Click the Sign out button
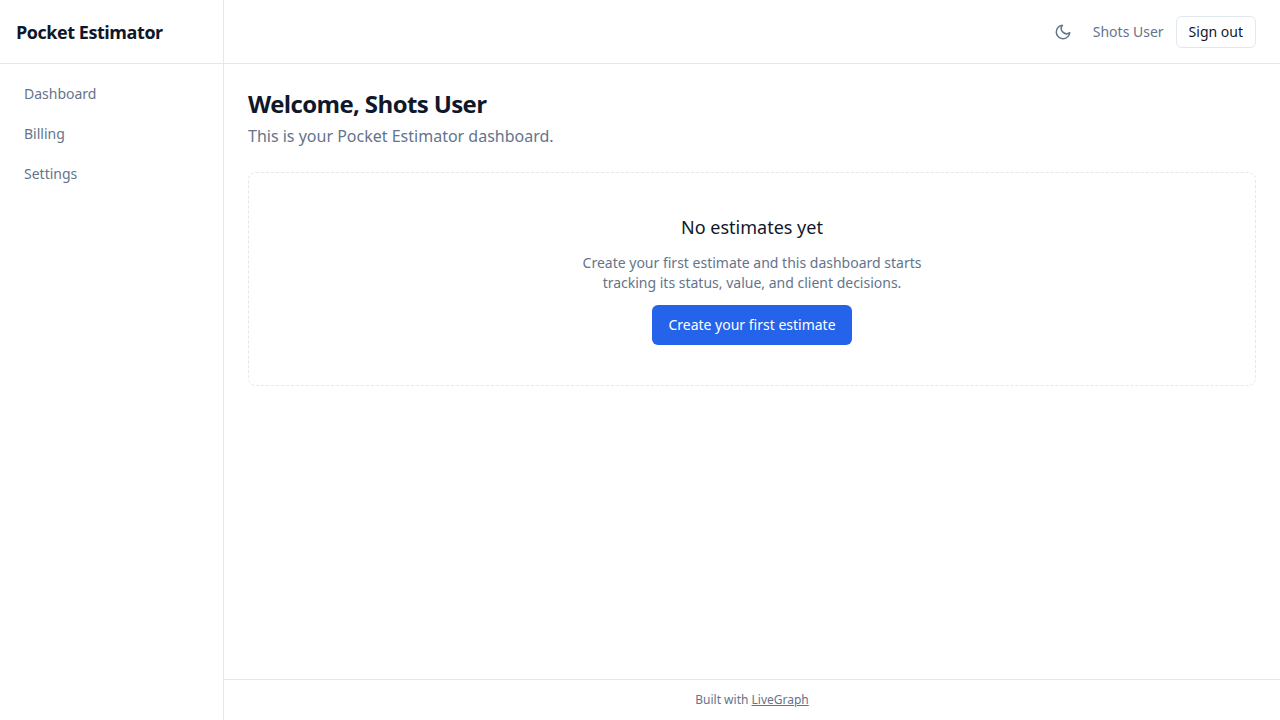Image resolution: width=1280 pixels, height=720 pixels. click(1215, 32)
